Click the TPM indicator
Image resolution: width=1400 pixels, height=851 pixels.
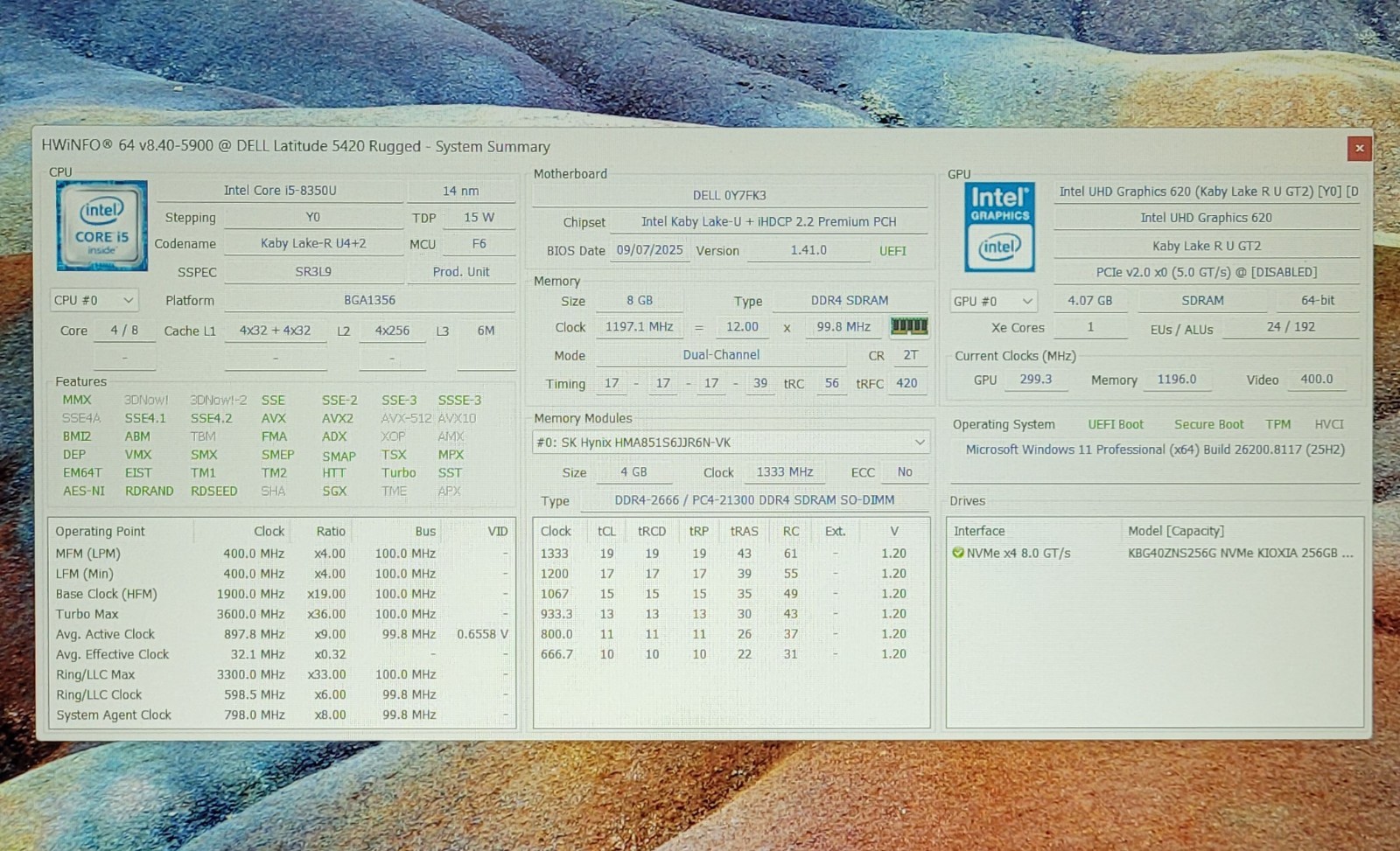[x=1278, y=424]
